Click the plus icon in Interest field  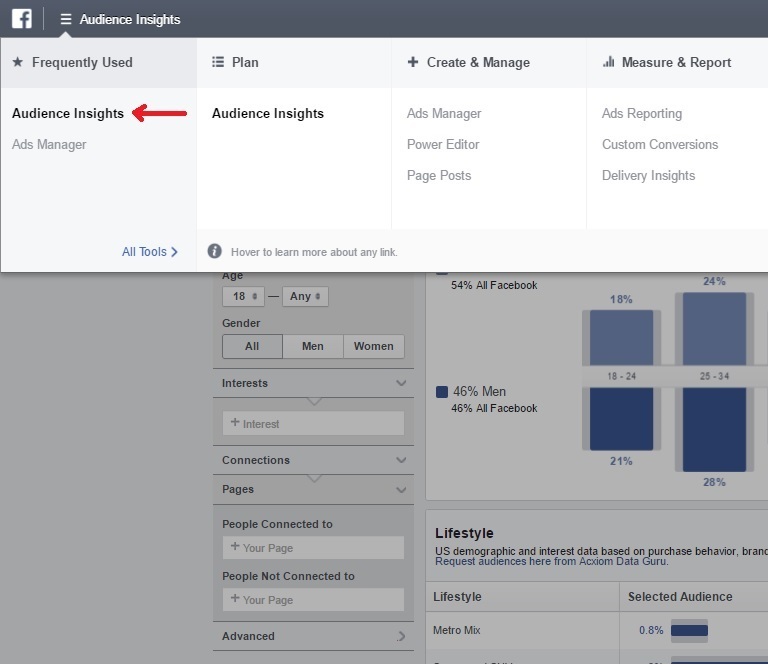[235, 422]
